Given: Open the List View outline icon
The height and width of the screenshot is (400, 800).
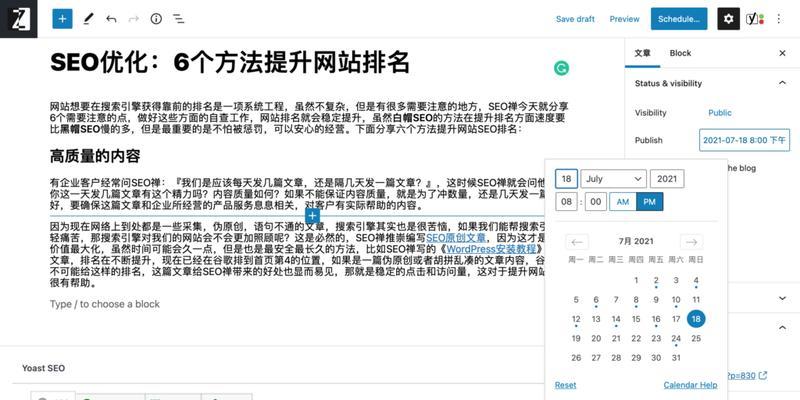Looking at the screenshot, I should [178, 18].
